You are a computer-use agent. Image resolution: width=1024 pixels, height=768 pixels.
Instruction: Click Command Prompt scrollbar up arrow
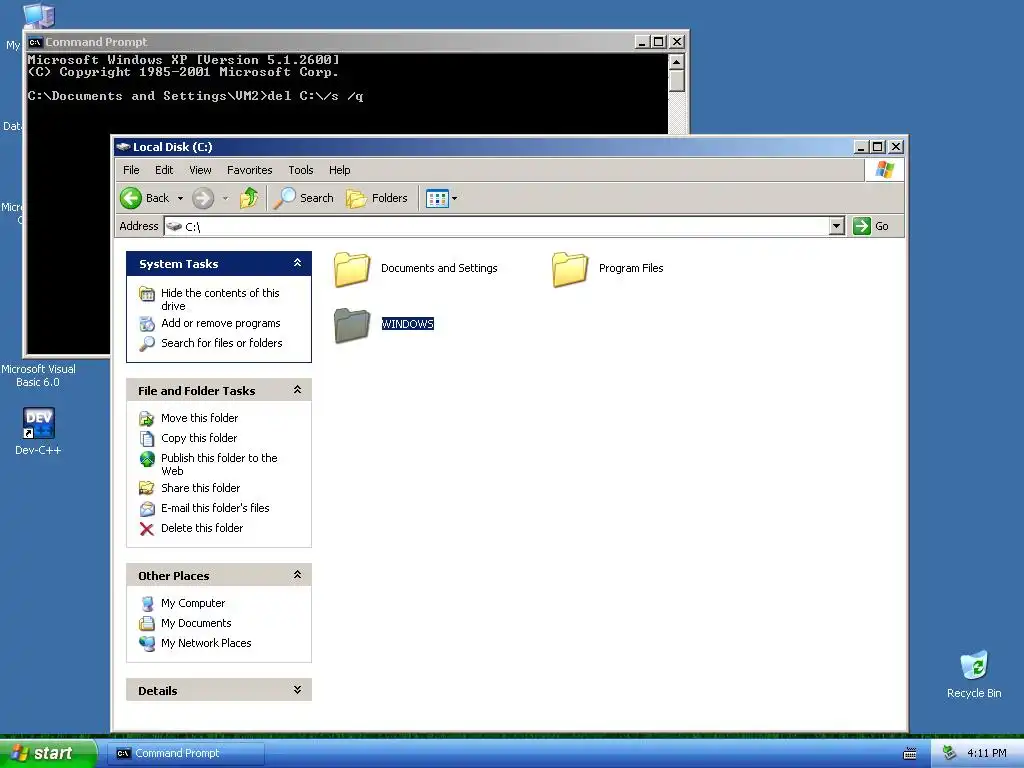click(x=677, y=62)
